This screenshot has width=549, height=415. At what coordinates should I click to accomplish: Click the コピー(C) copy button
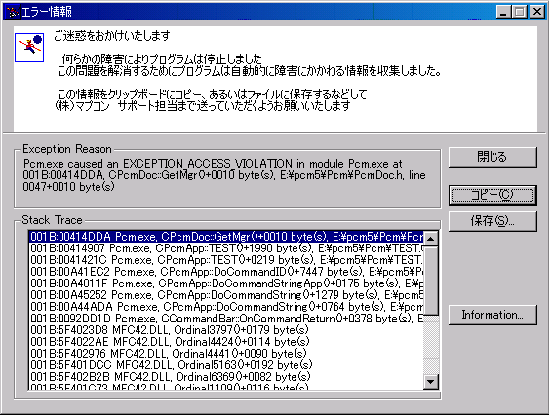pyautogui.click(x=493, y=195)
